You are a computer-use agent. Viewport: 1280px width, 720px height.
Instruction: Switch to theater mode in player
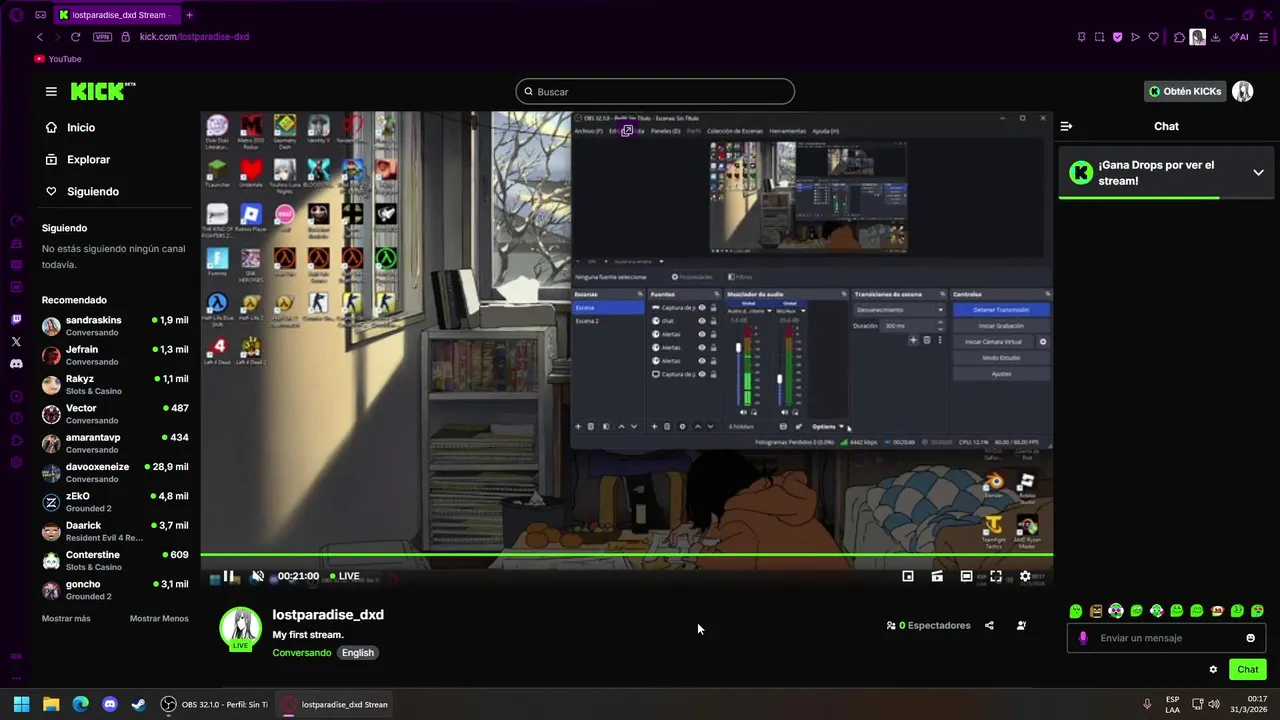coord(966,576)
